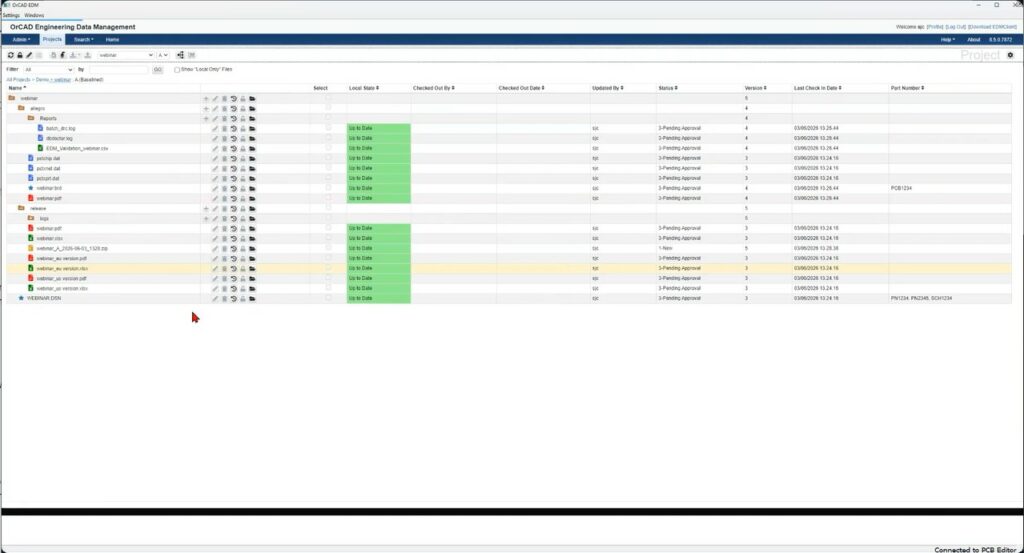Click the lock icon for webinar_us version.xlsx
Screen dimensions: 1024x553
[x=242, y=289]
